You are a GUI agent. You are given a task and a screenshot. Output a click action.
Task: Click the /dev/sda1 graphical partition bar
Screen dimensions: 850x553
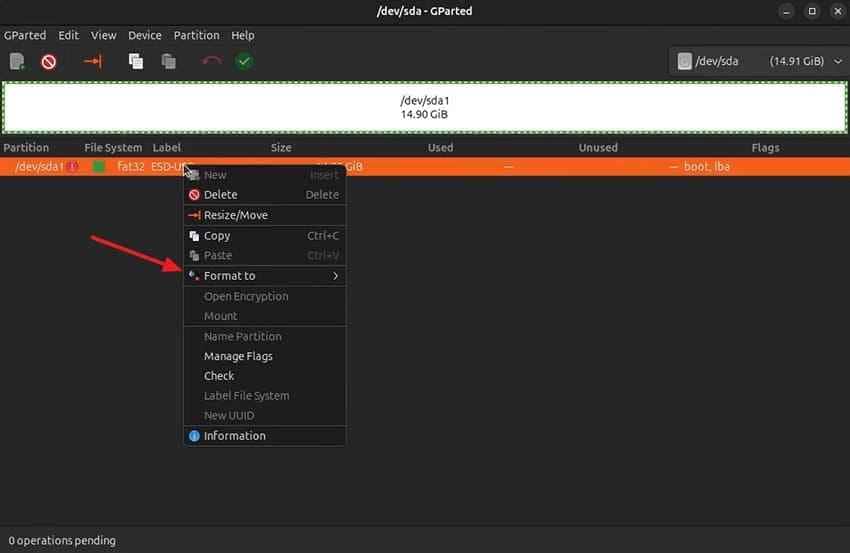(424, 107)
